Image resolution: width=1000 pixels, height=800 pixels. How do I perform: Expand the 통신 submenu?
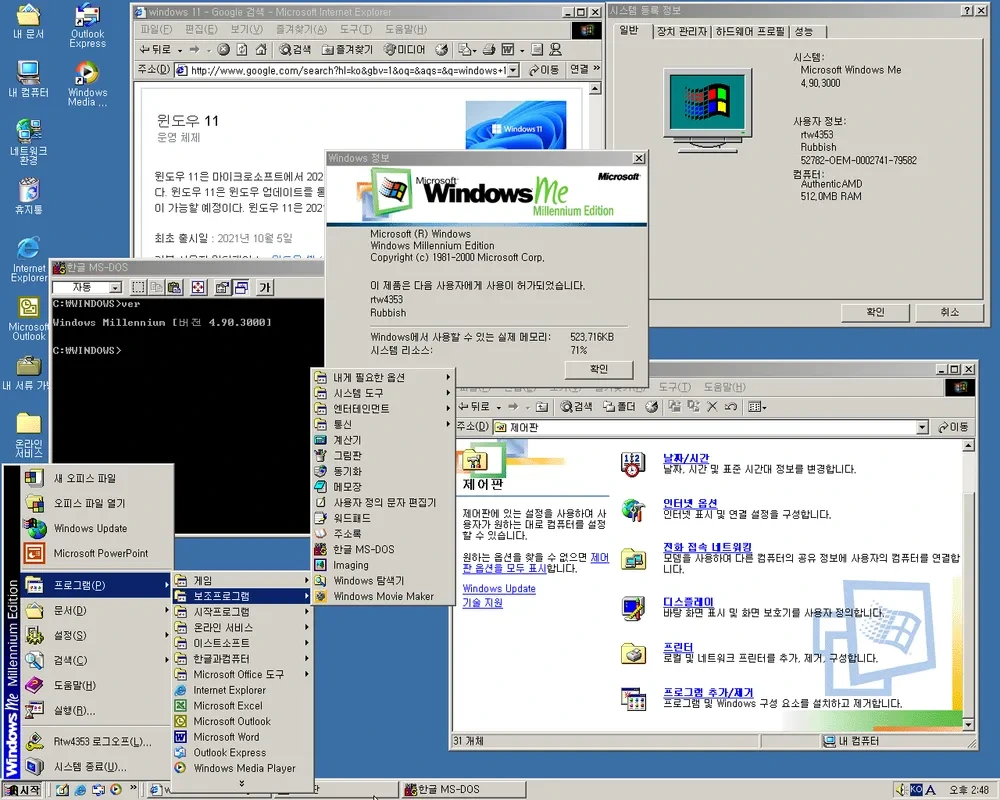pyautogui.click(x=383, y=424)
